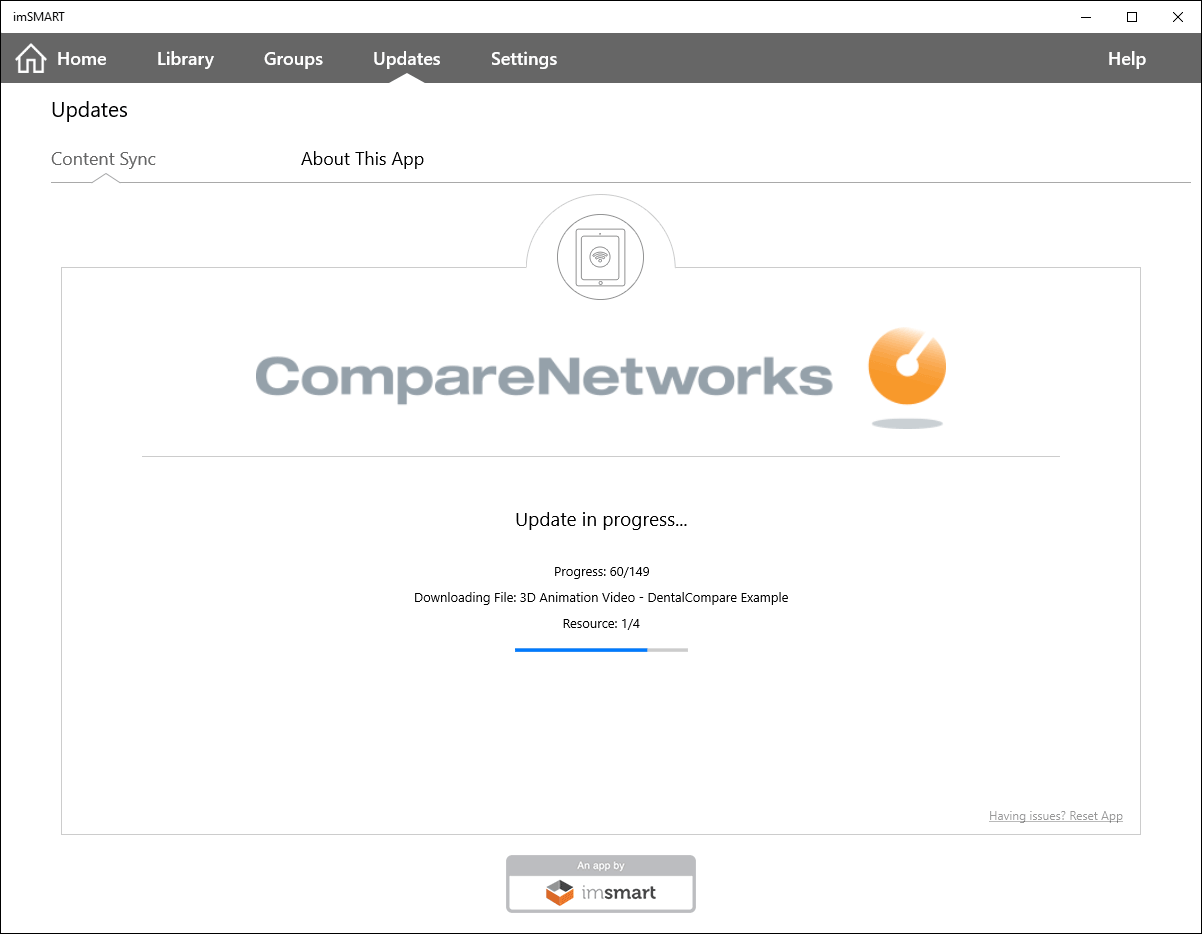This screenshot has width=1202, height=934.
Task: Open the Help menu
Action: click(x=1126, y=59)
